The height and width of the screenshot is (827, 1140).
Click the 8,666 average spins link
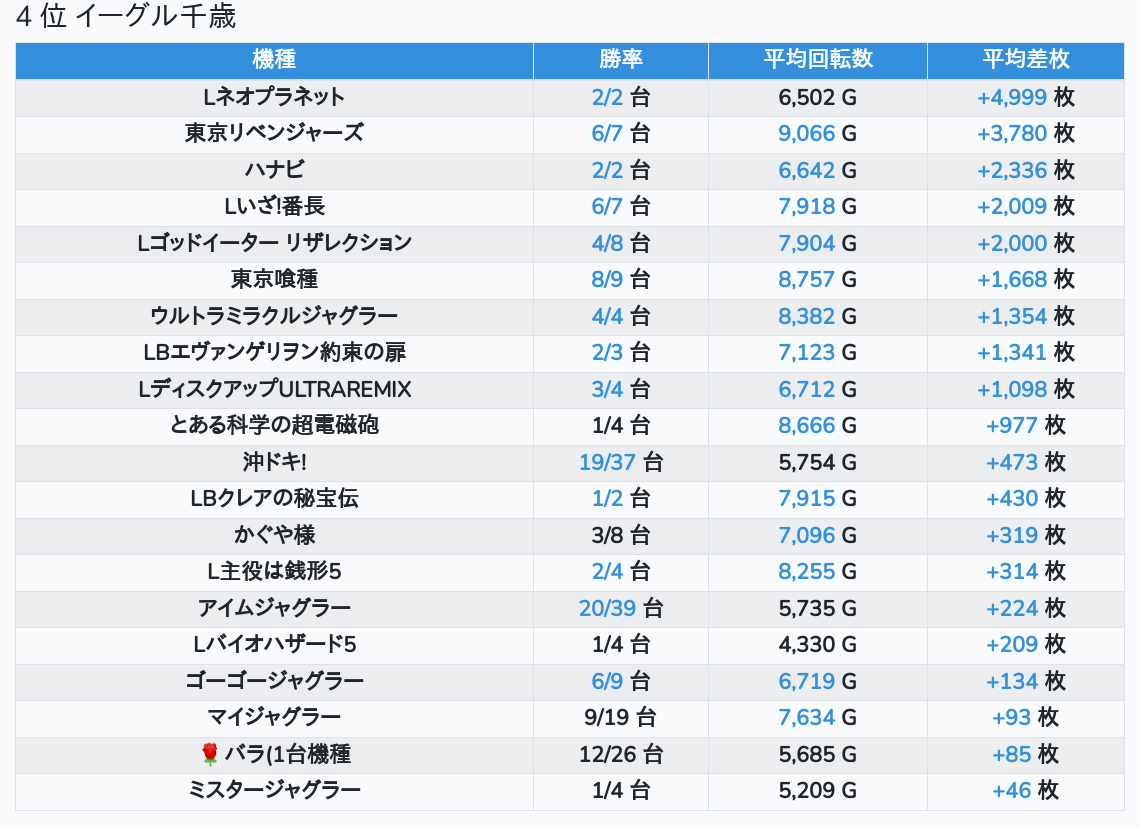(x=806, y=426)
